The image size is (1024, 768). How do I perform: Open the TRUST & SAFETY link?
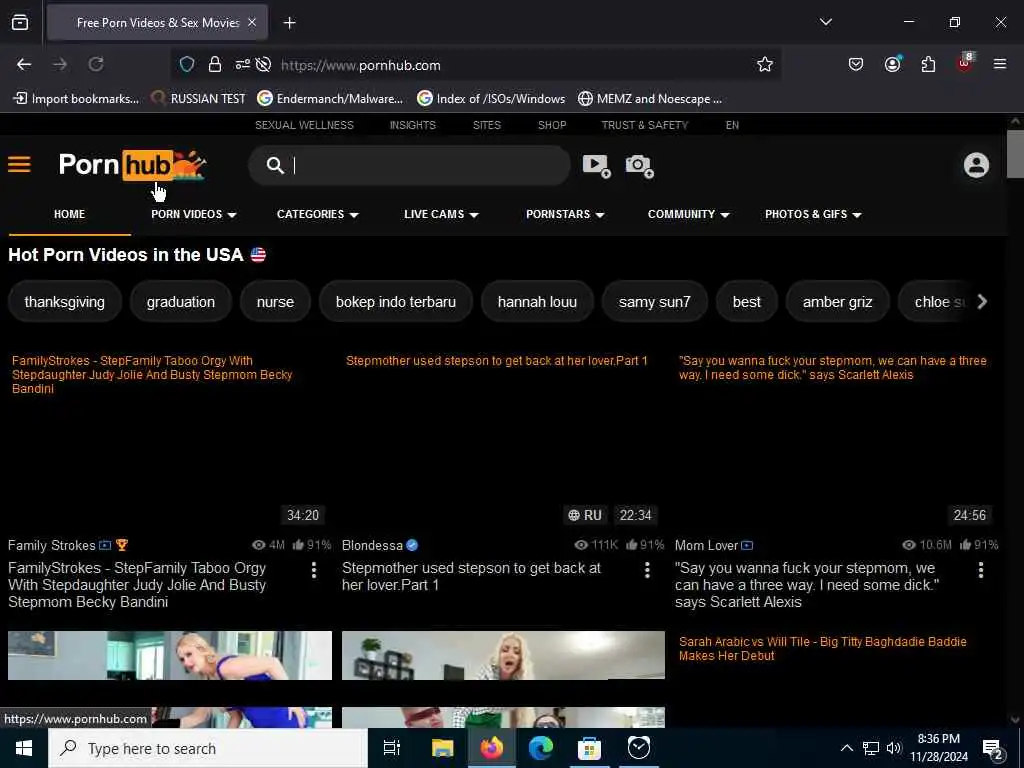[x=645, y=125]
